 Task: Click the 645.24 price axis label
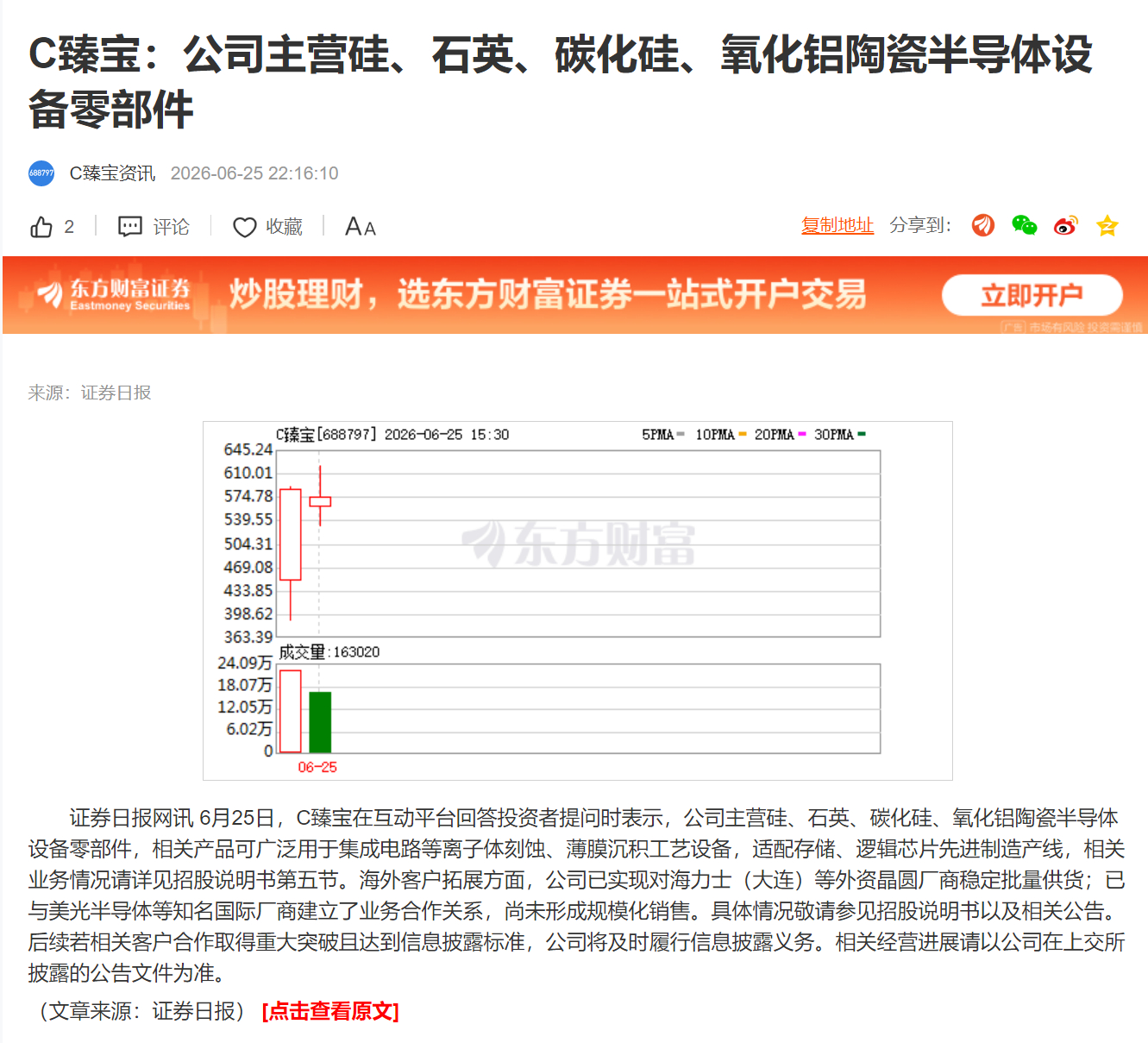(x=248, y=449)
